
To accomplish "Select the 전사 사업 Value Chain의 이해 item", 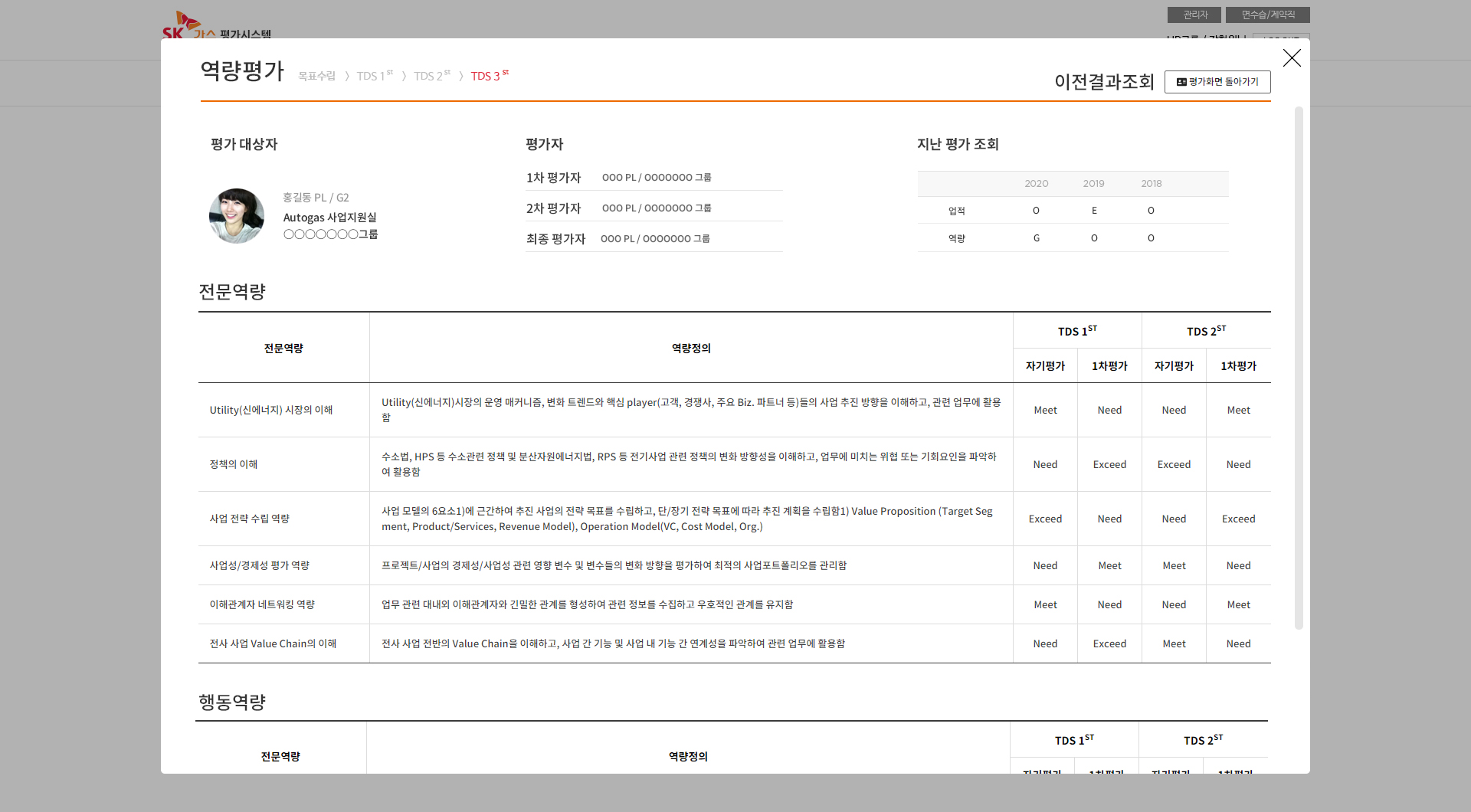I will (273, 644).
